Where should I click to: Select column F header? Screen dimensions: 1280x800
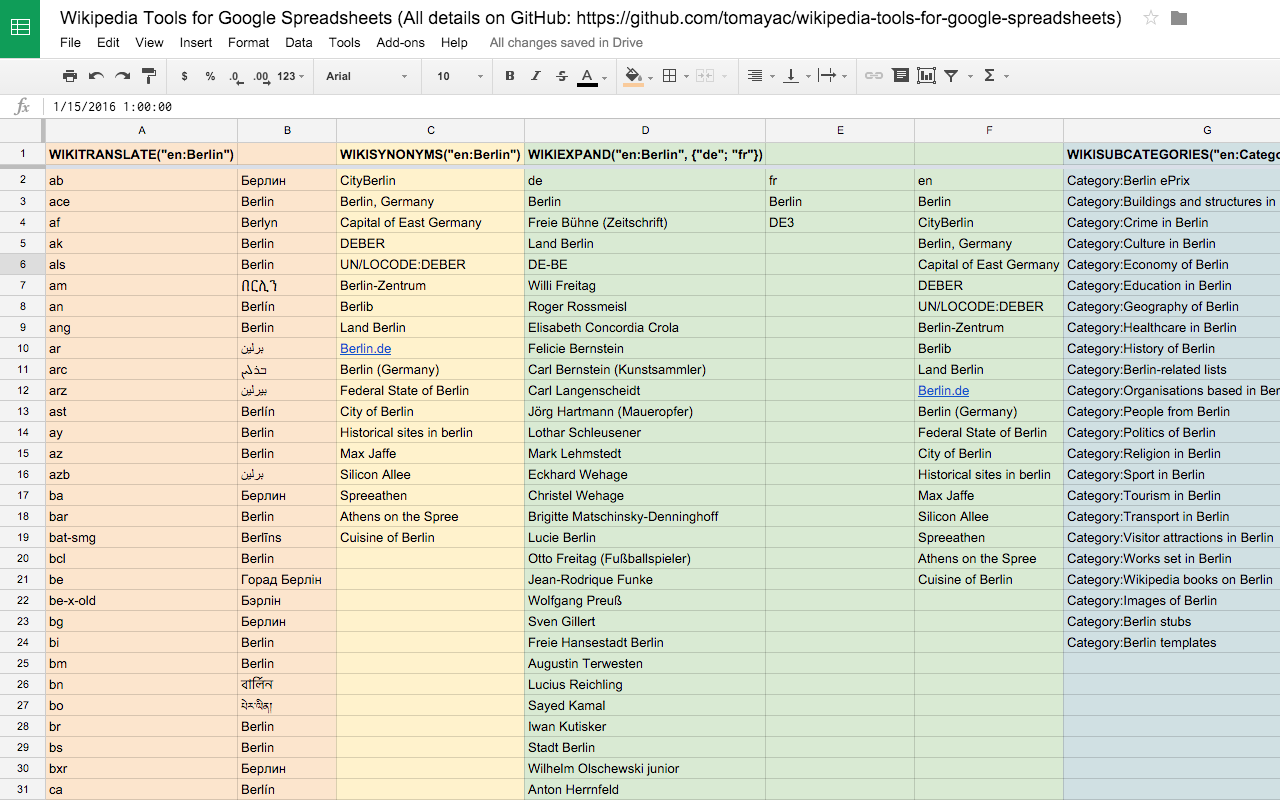(989, 130)
